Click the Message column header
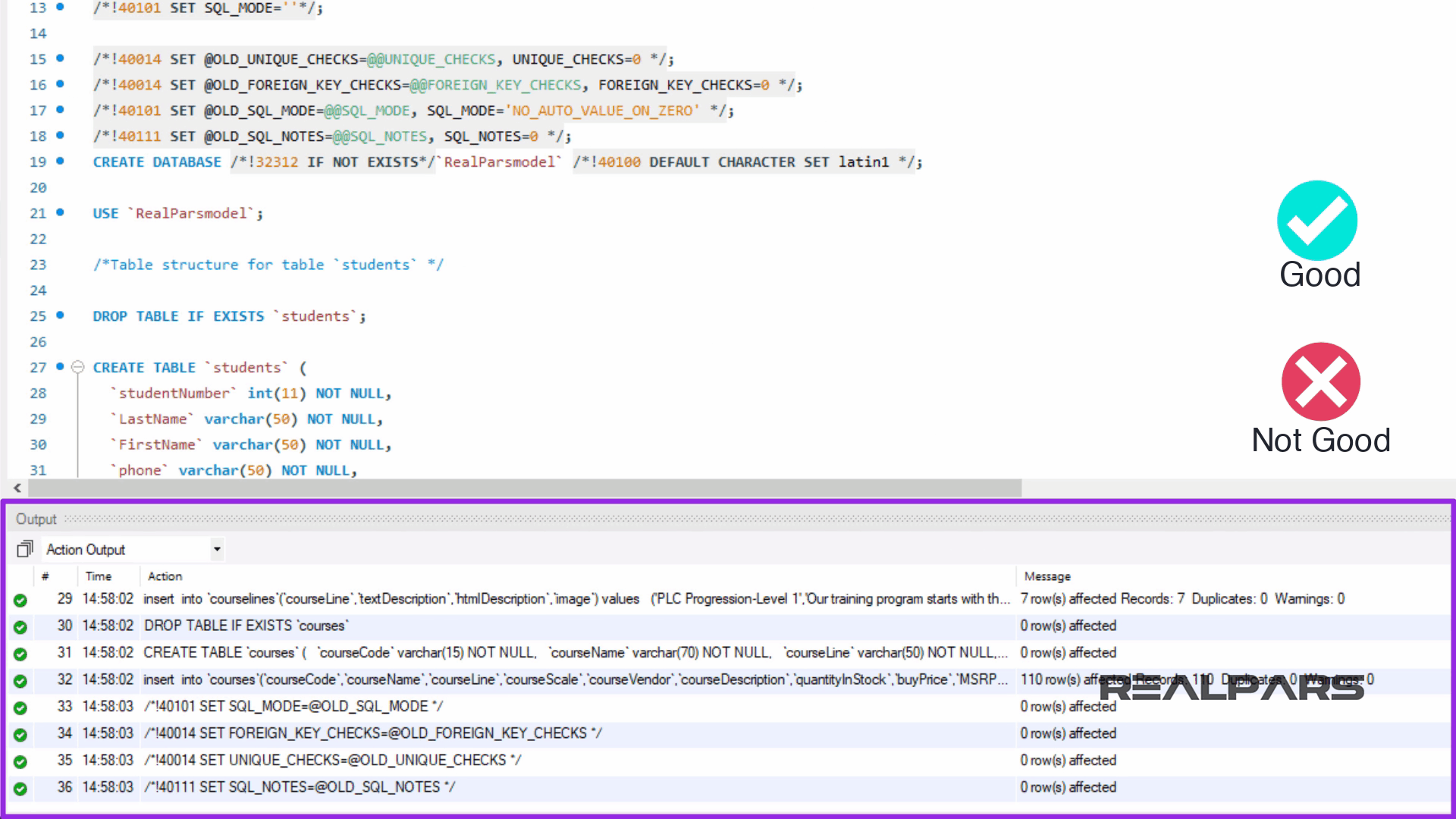The image size is (1456, 819). [1047, 576]
